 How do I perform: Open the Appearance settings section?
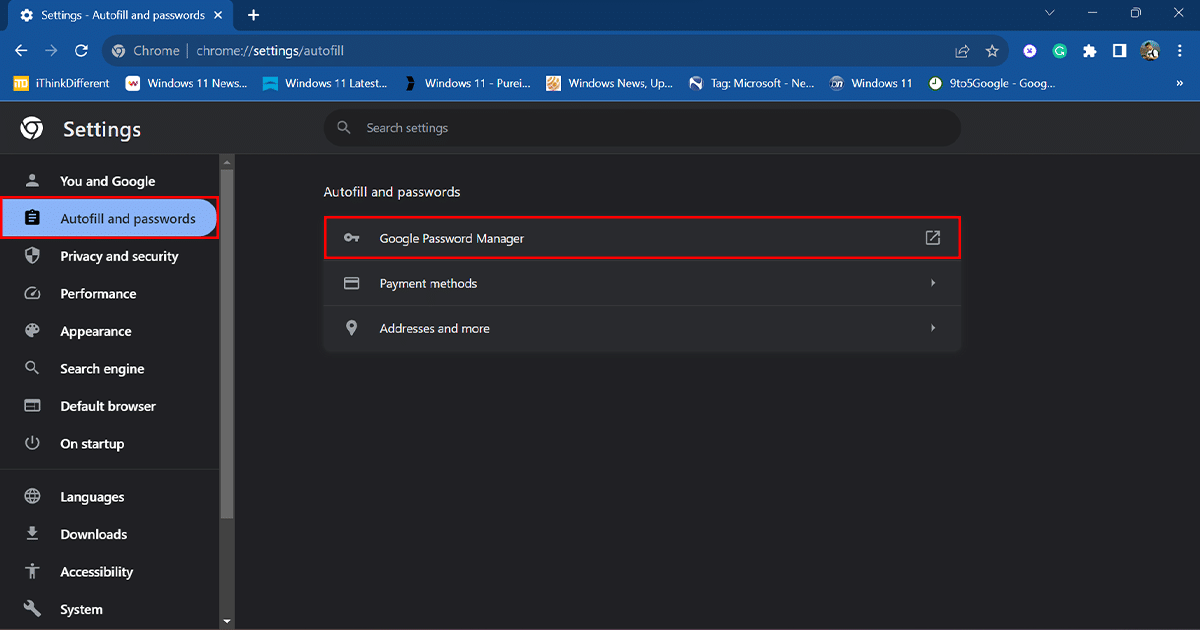pos(95,331)
